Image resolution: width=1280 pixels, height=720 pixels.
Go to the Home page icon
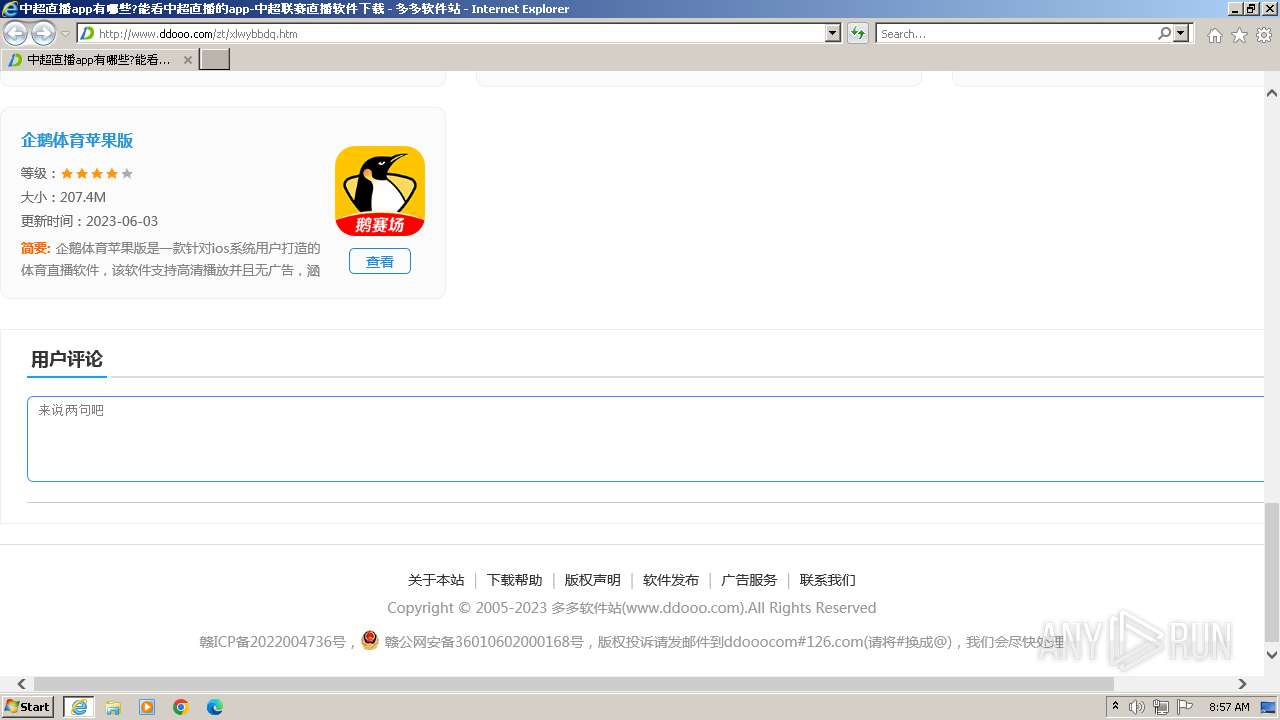[1214, 35]
